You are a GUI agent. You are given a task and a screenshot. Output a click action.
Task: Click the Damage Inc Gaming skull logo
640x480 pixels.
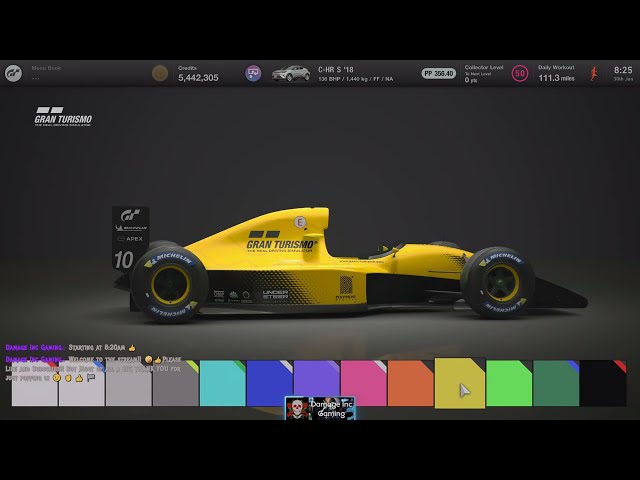(297, 408)
